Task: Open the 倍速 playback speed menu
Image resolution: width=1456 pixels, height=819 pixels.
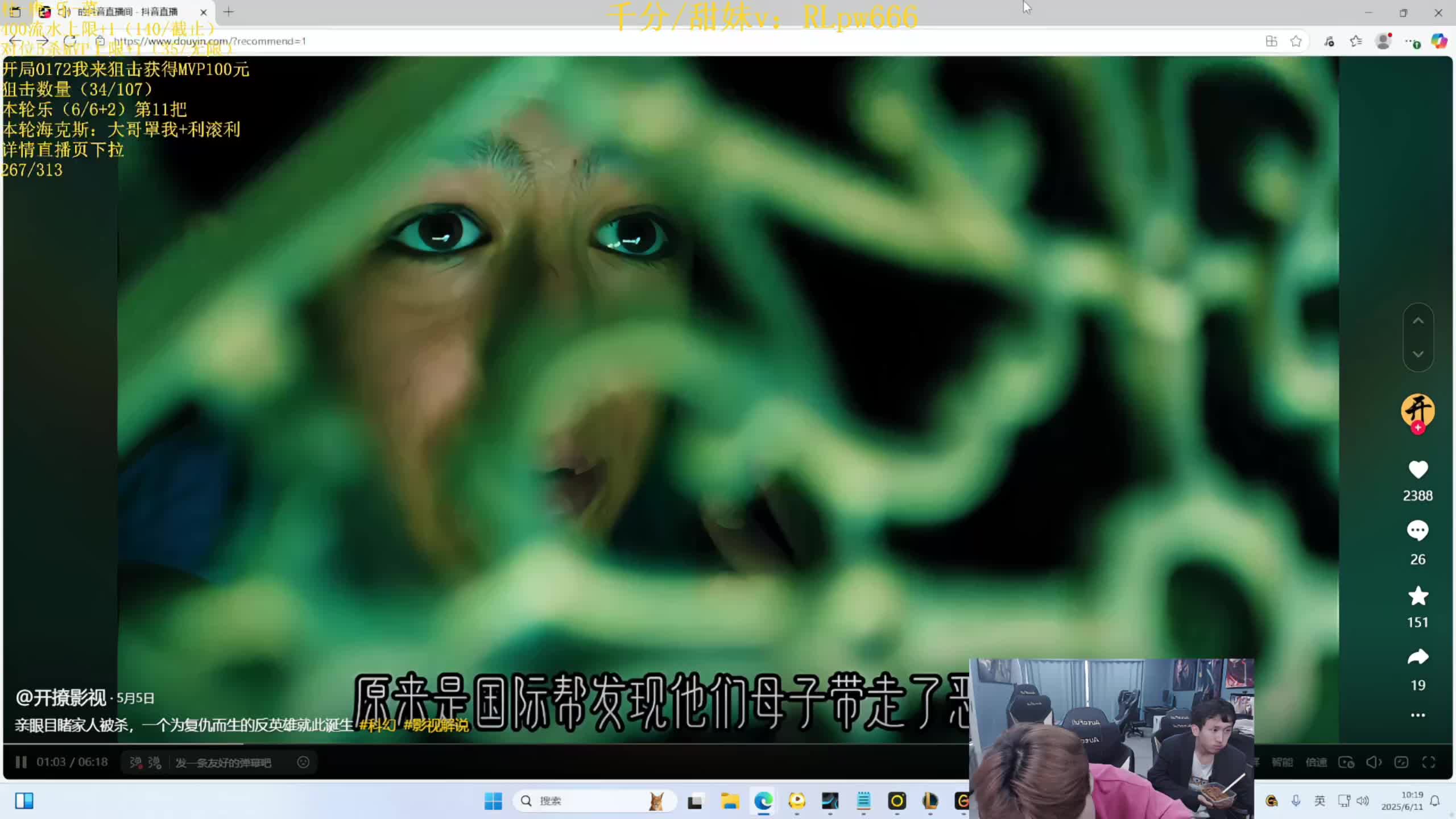Action: point(1316,762)
